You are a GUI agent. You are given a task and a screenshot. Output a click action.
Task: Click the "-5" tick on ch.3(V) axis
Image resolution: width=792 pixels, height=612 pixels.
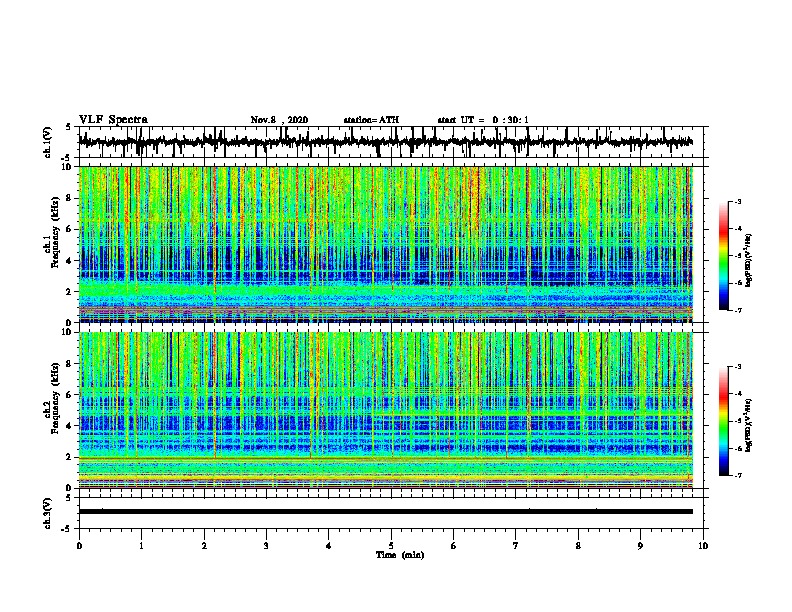tap(67, 529)
